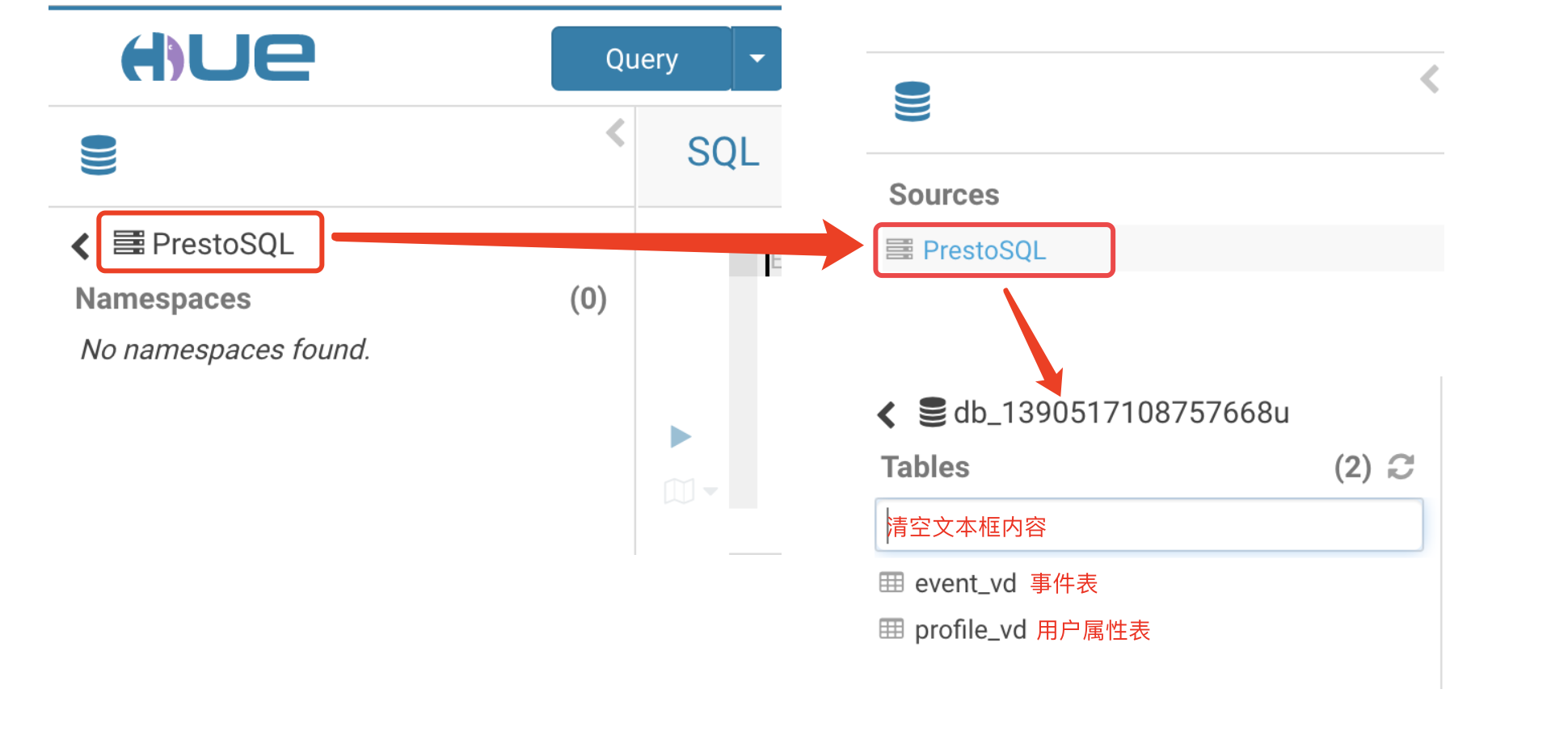The image size is (1568, 748).
Task: Collapse the right Sources panel chevron
Action: click(1430, 79)
